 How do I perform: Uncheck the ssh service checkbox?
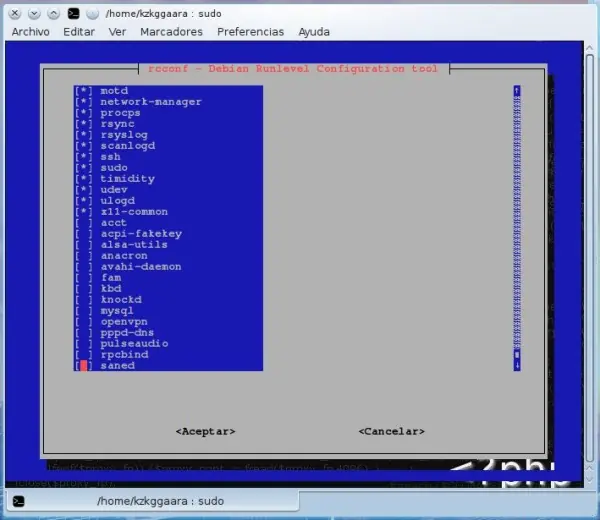point(84,157)
